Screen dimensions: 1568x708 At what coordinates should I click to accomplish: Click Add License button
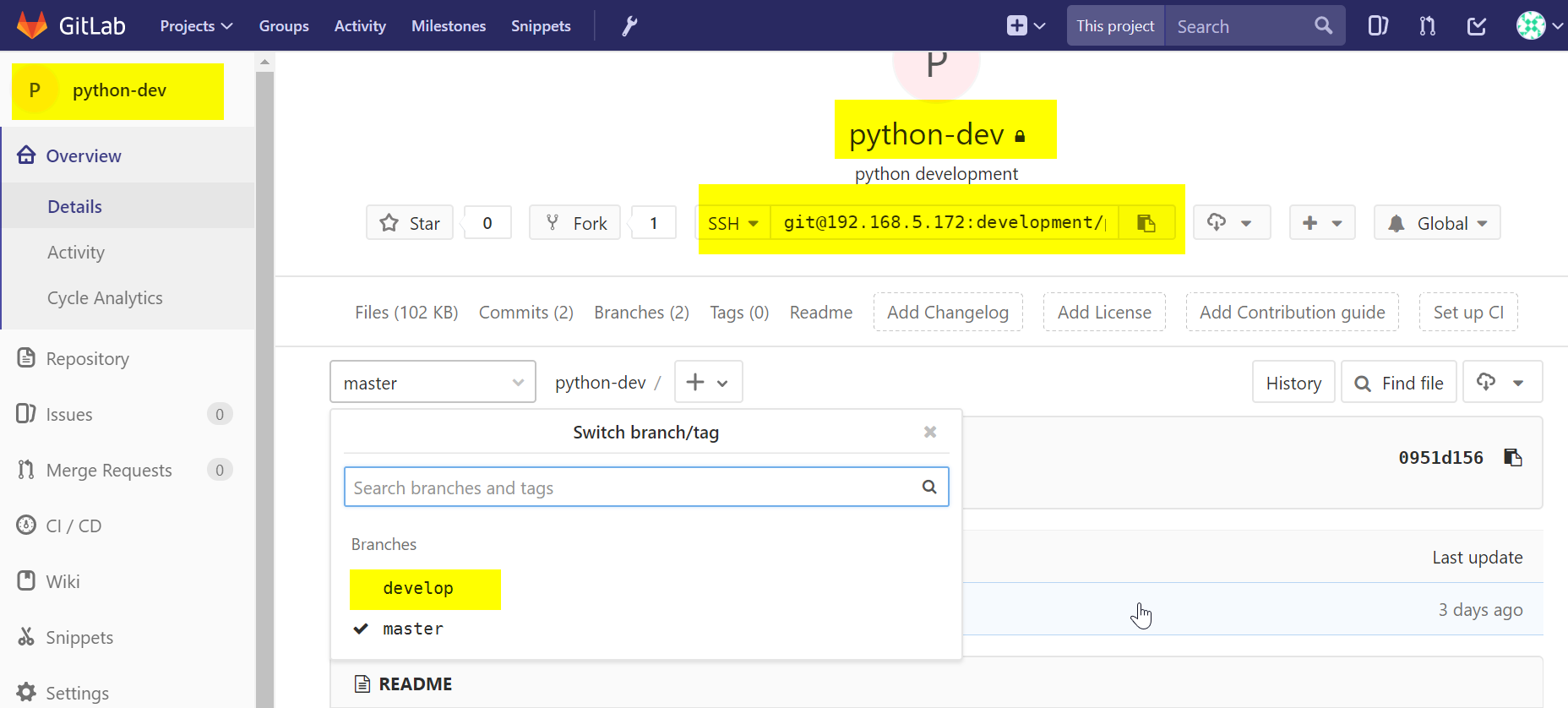point(1104,312)
